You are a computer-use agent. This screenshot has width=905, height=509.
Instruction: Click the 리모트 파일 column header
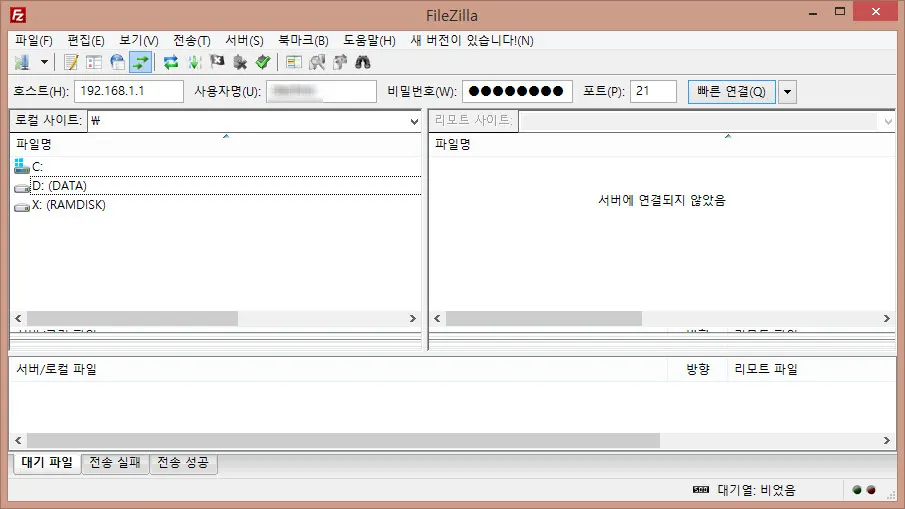tap(811, 369)
